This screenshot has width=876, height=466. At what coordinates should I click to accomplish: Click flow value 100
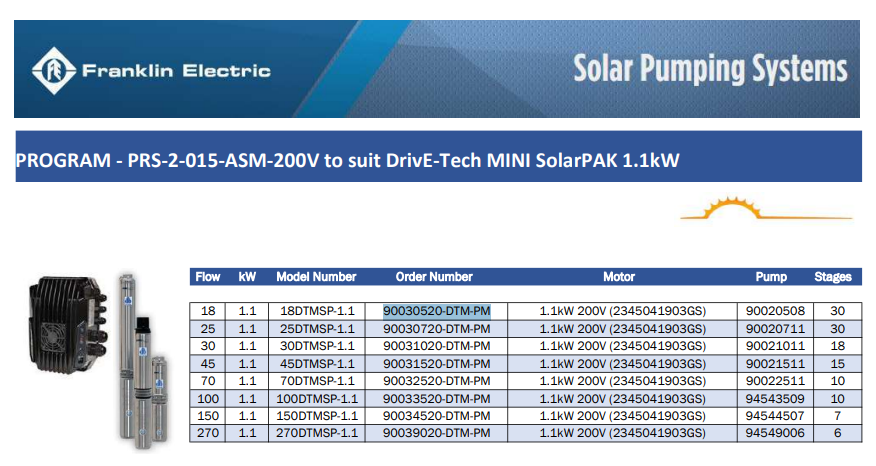click(x=208, y=399)
